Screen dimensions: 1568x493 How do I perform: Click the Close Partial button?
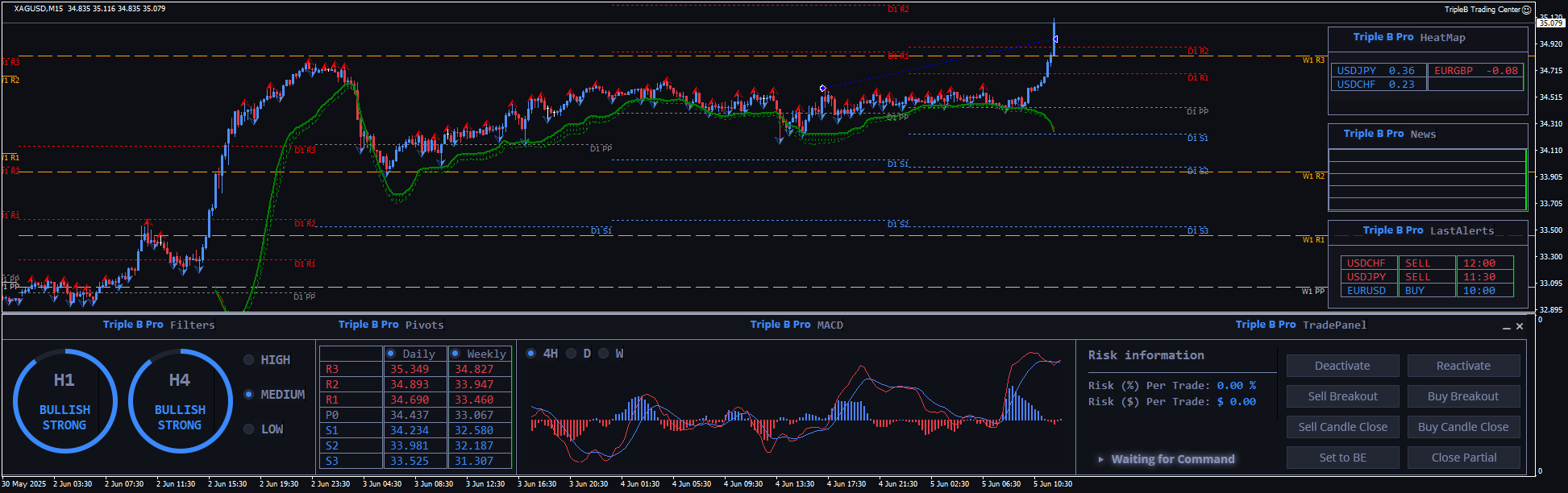pos(1463,458)
